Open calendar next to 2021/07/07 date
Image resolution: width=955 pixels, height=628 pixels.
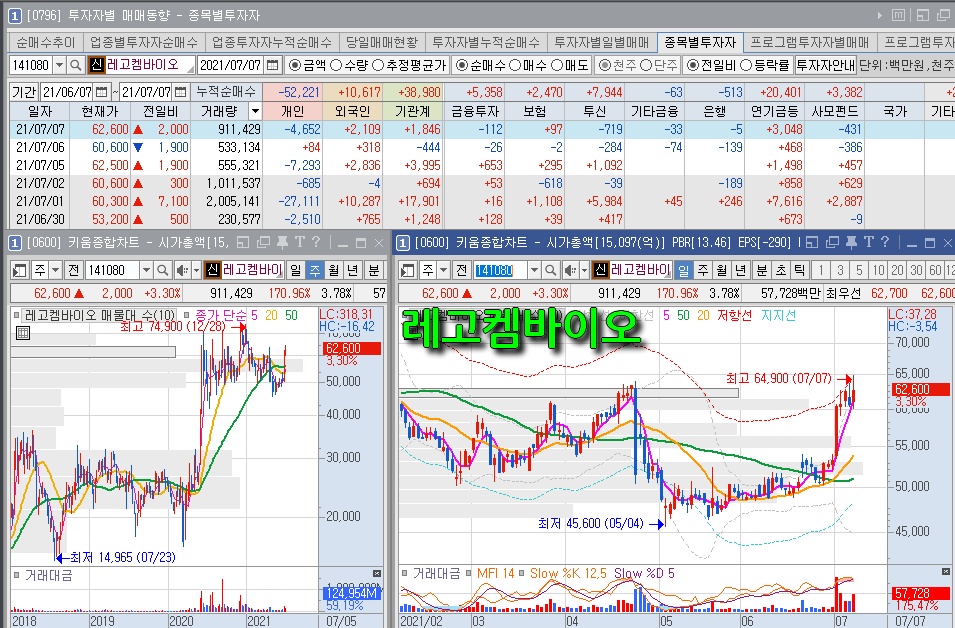click(x=273, y=65)
